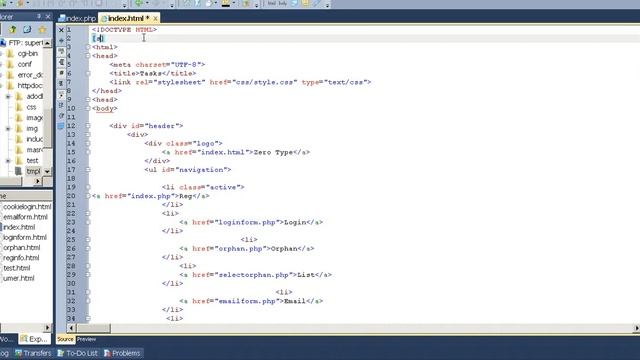640x360 pixels.
Task: Click editor horizontal scroll left arrow
Action: tap(71, 328)
